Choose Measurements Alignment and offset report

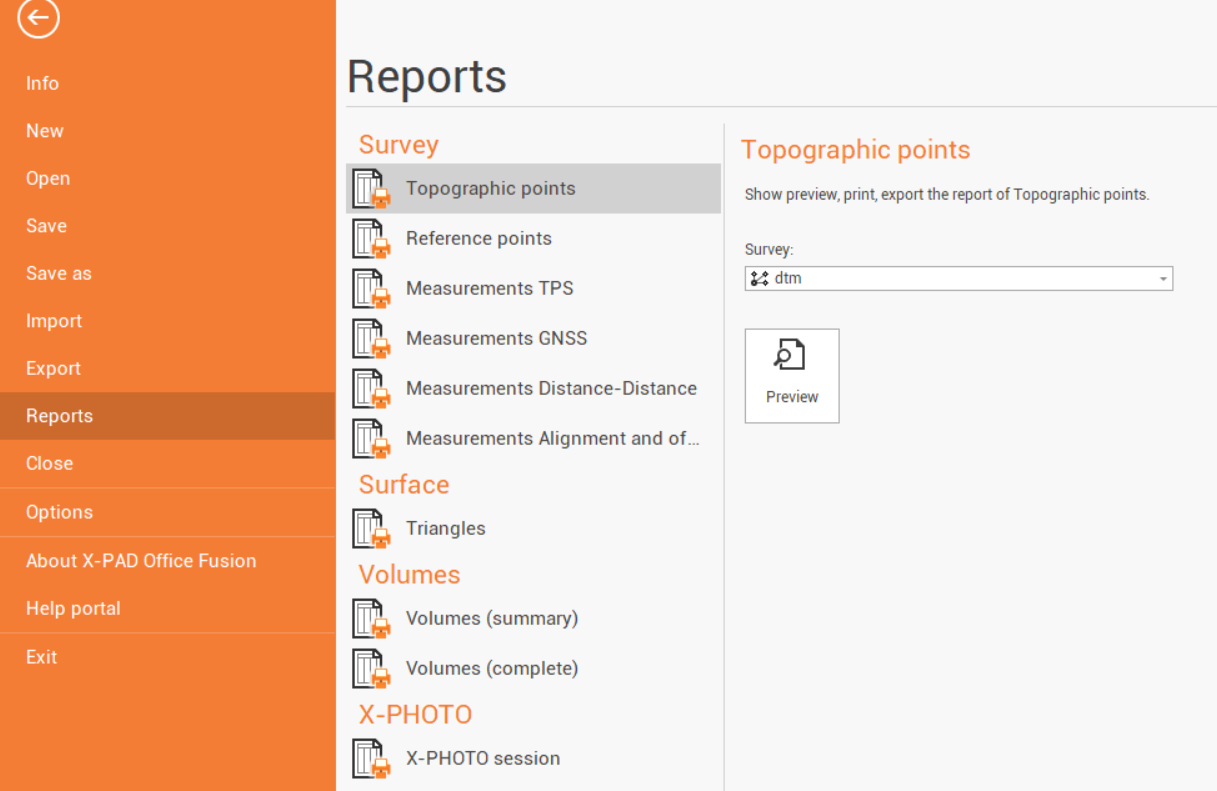pyautogui.click(x=551, y=438)
